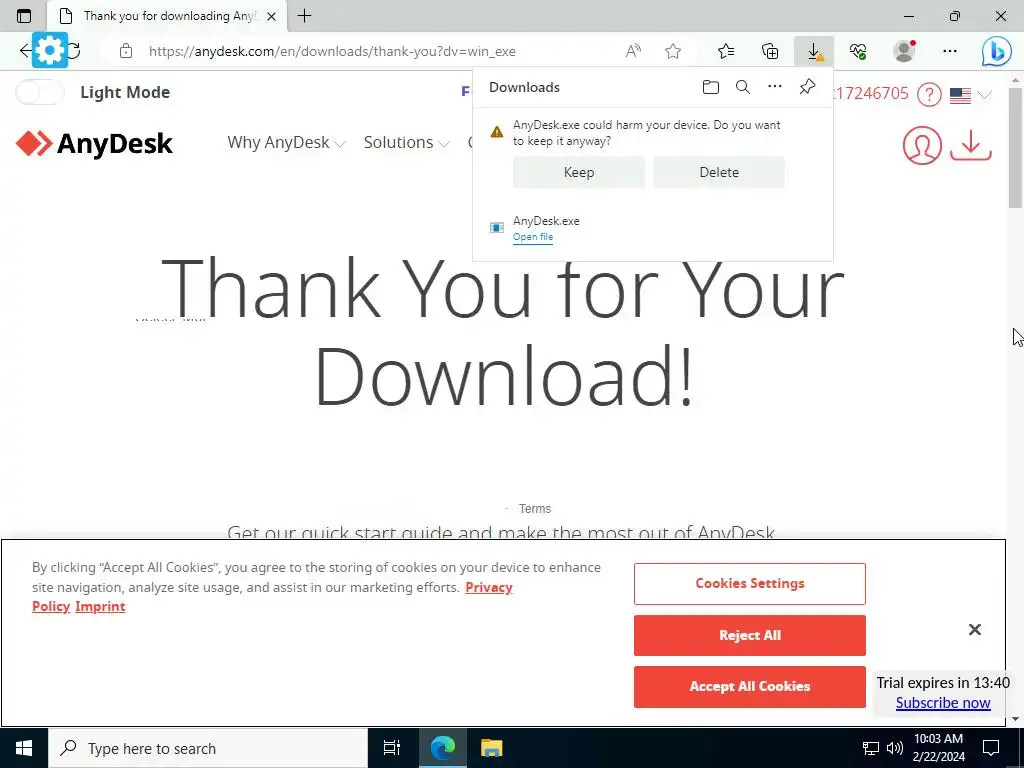Open Cookies Settings
The width and height of the screenshot is (1024, 768).
pos(750,584)
